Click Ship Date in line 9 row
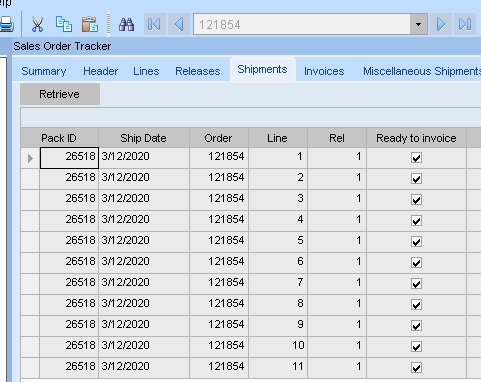The width and height of the screenshot is (481, 382). click(x=144, y=326)
